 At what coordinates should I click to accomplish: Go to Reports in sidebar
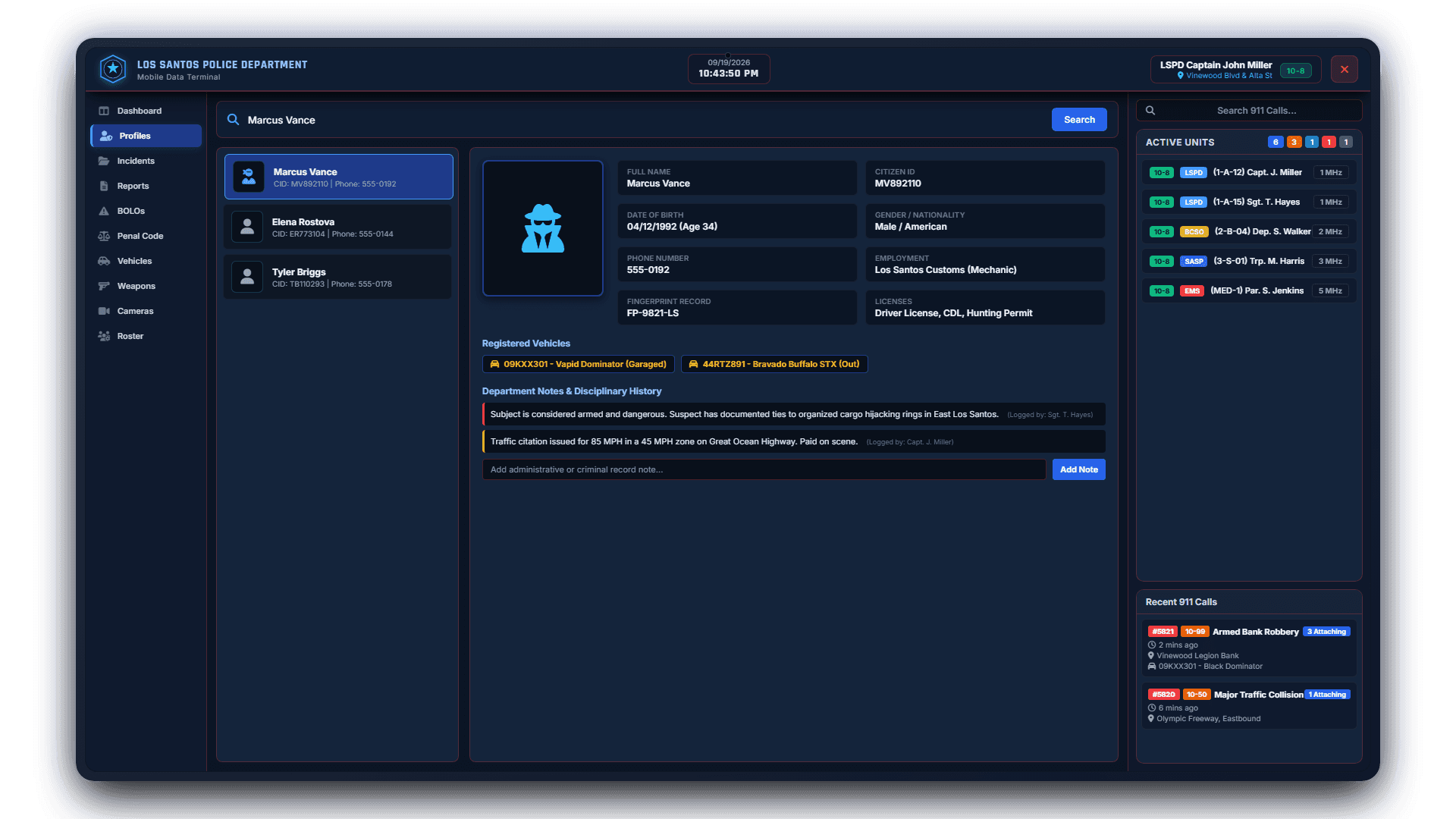click(x=146, y=186)
